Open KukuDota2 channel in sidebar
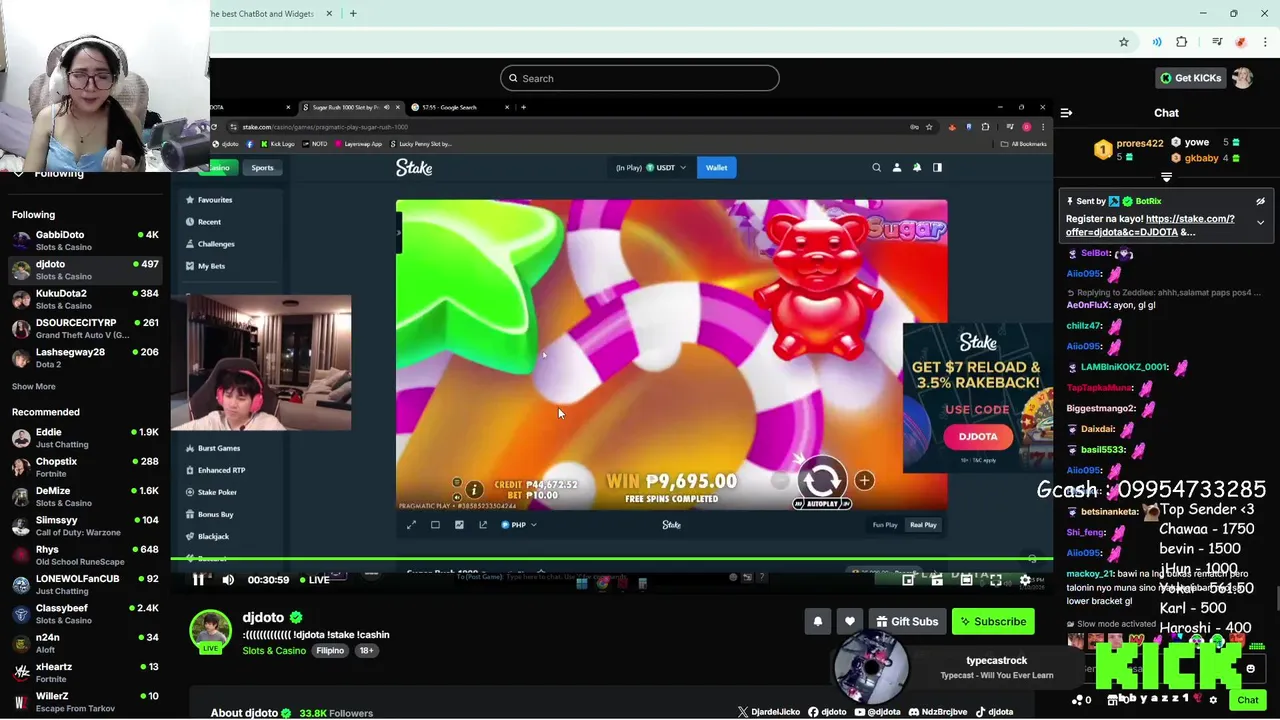Image resolution: width=1280 pixels, height=720 pixels. 85,299
